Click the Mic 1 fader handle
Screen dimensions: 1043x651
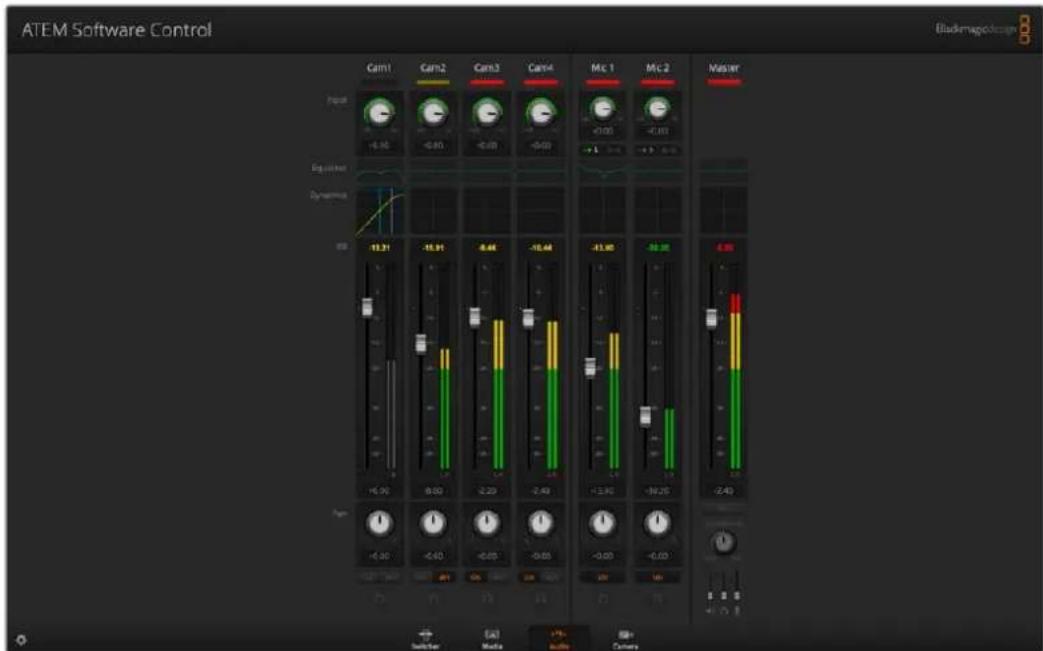click(590, 367)
